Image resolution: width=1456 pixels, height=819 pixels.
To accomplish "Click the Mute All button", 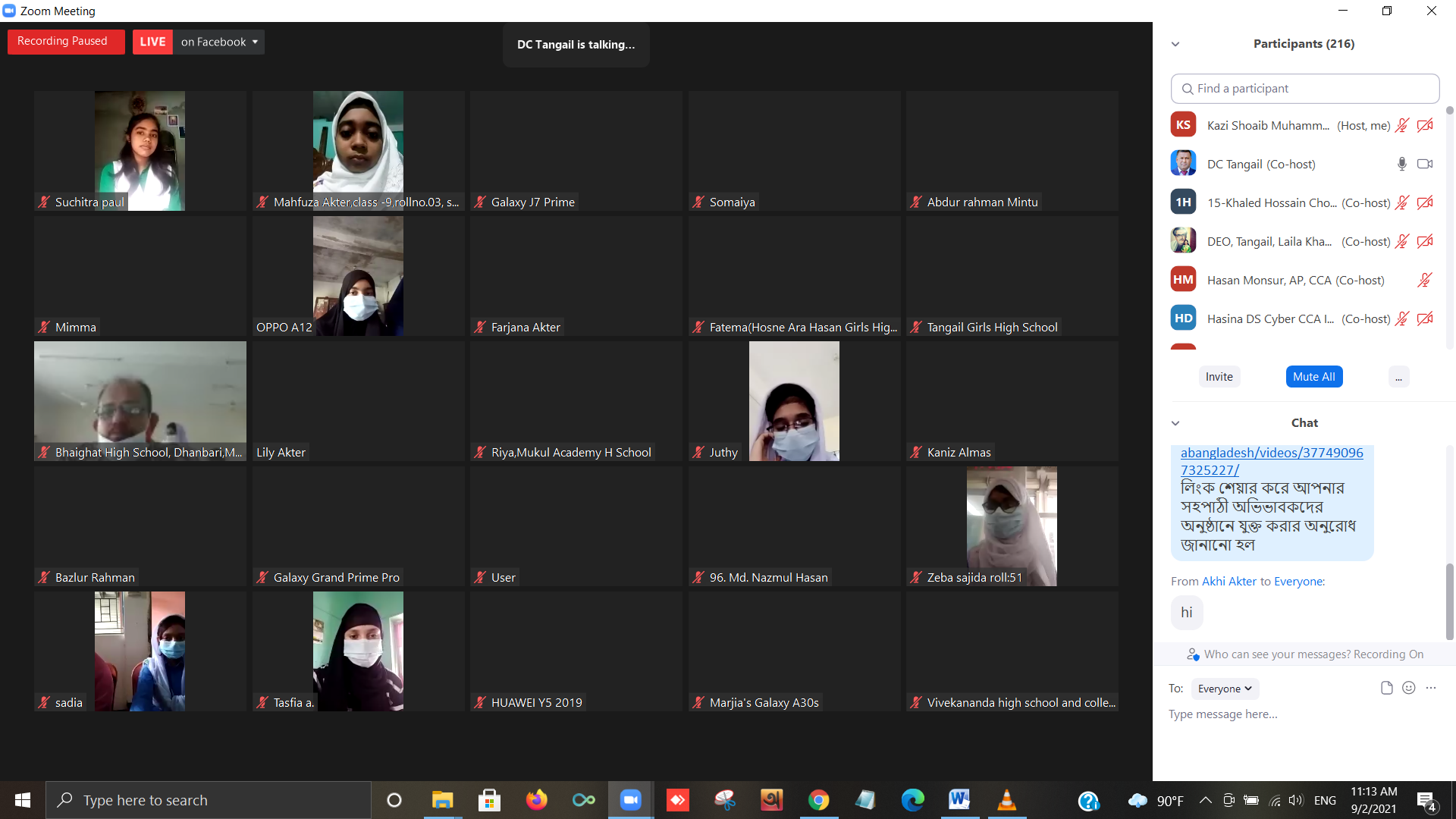I will pos(1314,377).
